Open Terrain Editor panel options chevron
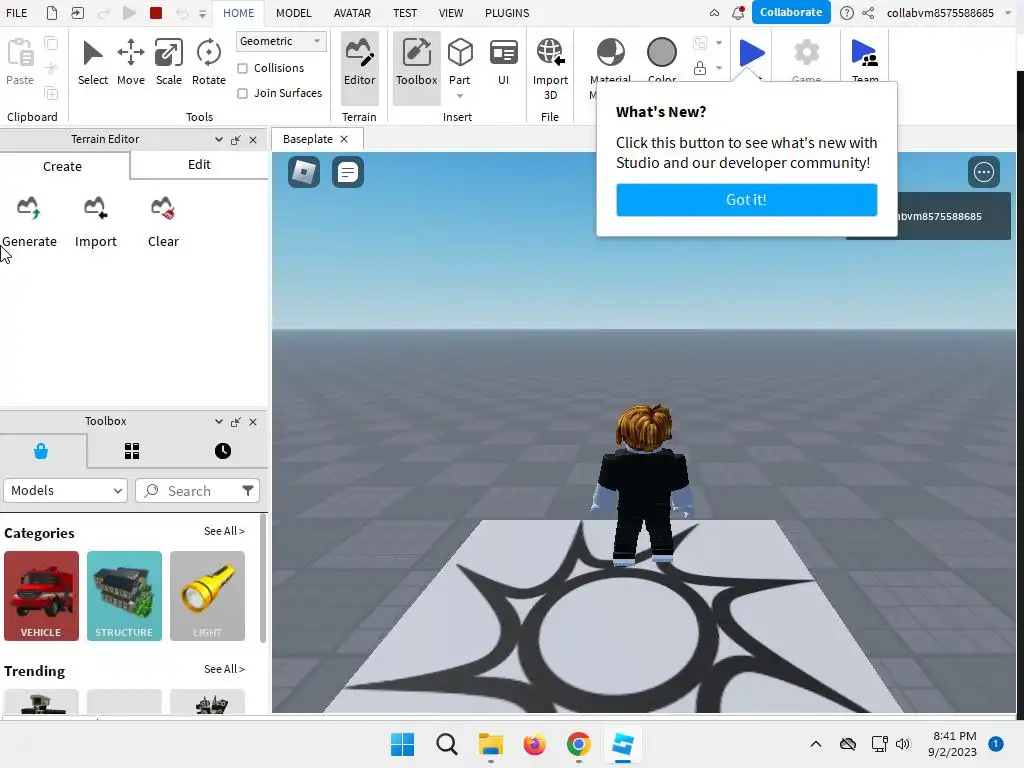 pos(218,139)
